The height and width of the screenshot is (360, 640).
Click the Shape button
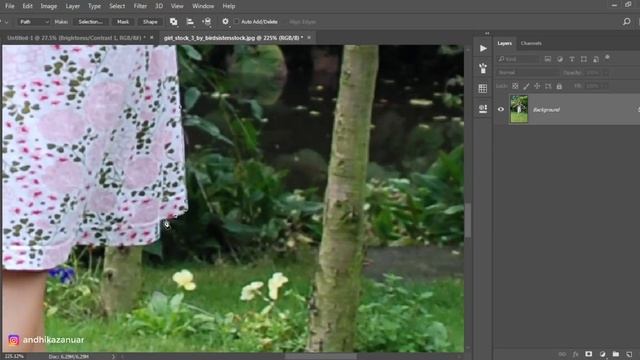150,22
